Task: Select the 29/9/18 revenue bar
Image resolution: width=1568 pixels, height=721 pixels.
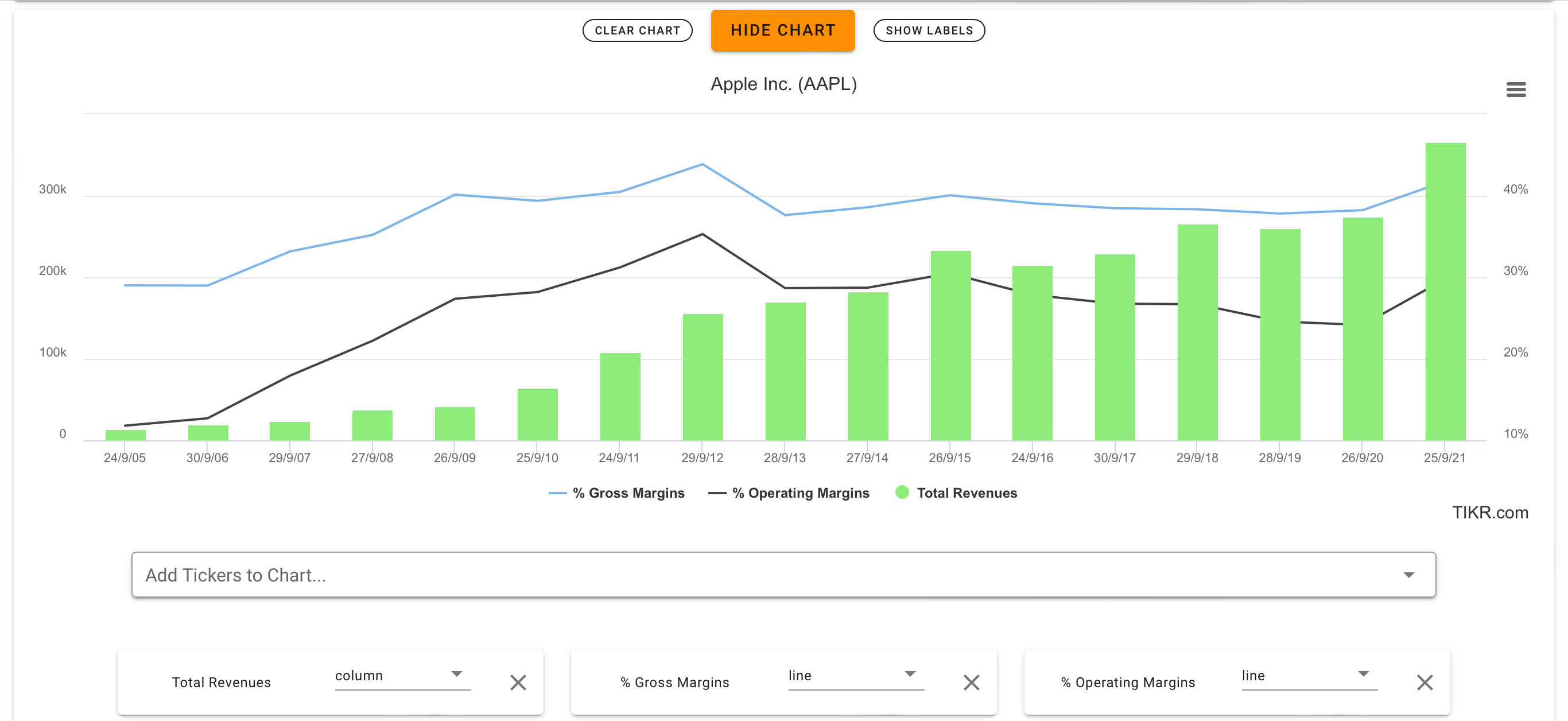Action: (x=1197, y=332)
